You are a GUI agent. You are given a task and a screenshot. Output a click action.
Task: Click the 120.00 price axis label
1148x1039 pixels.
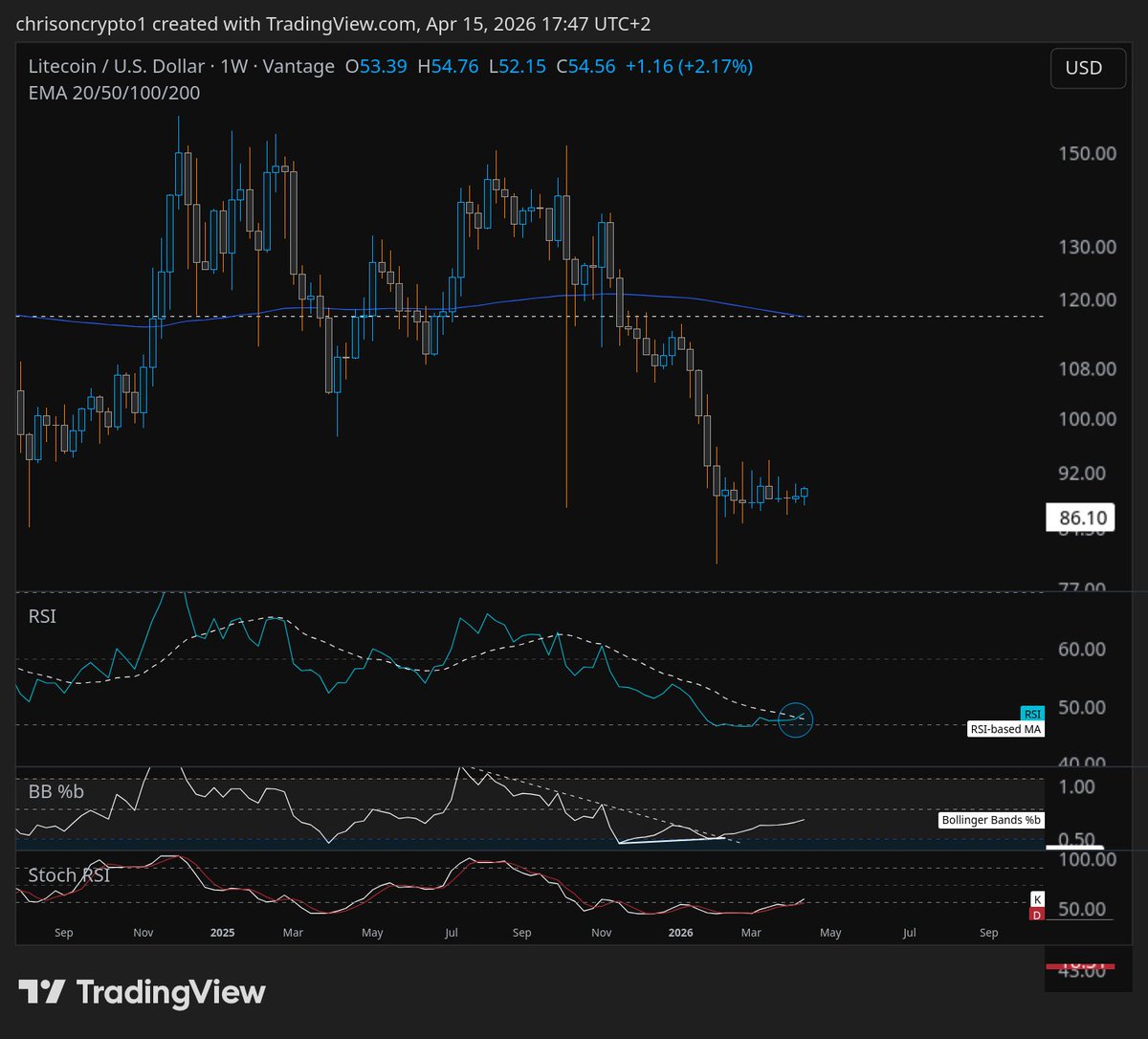tap(1086, 299)
